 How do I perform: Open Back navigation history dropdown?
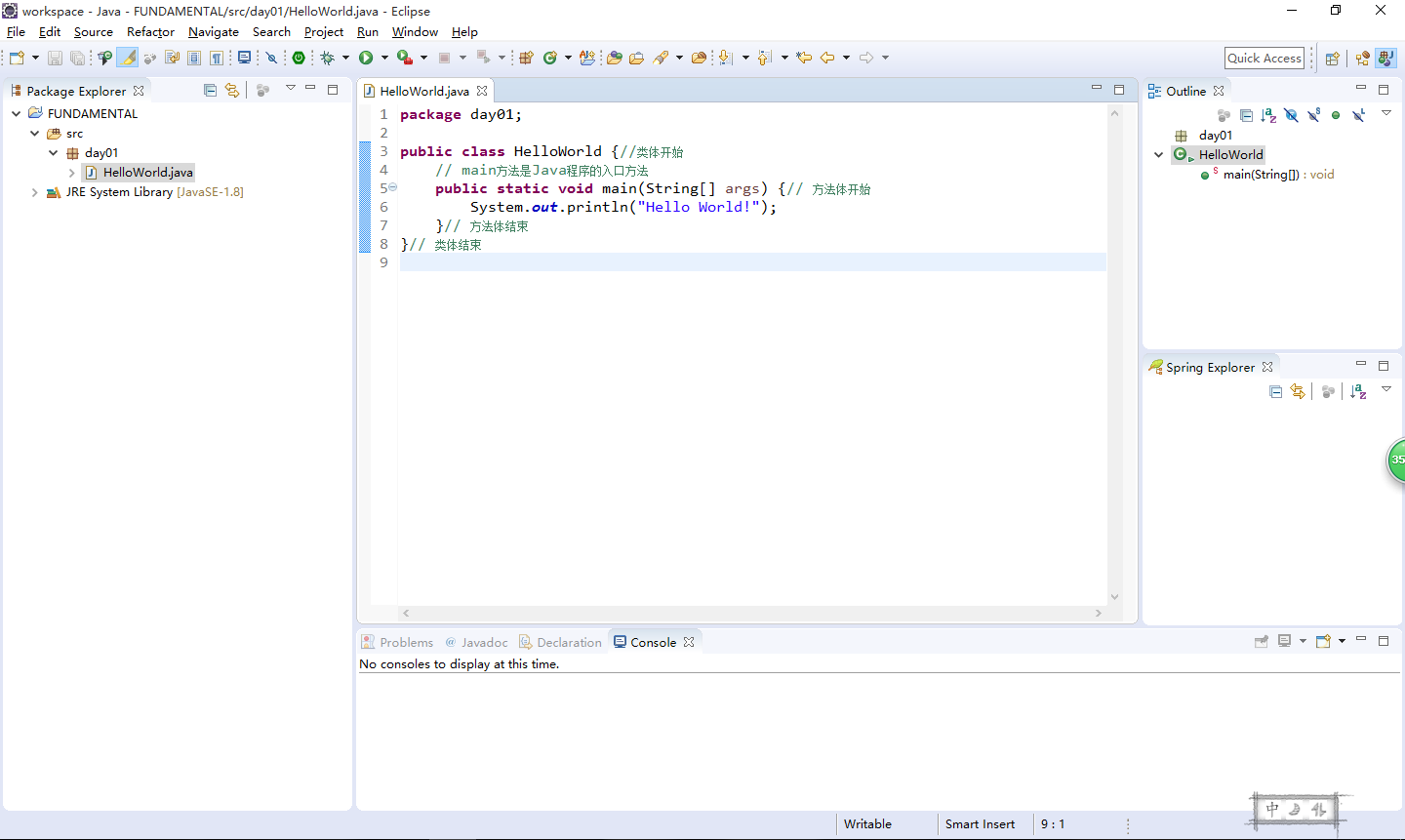(x=846, y=58)
